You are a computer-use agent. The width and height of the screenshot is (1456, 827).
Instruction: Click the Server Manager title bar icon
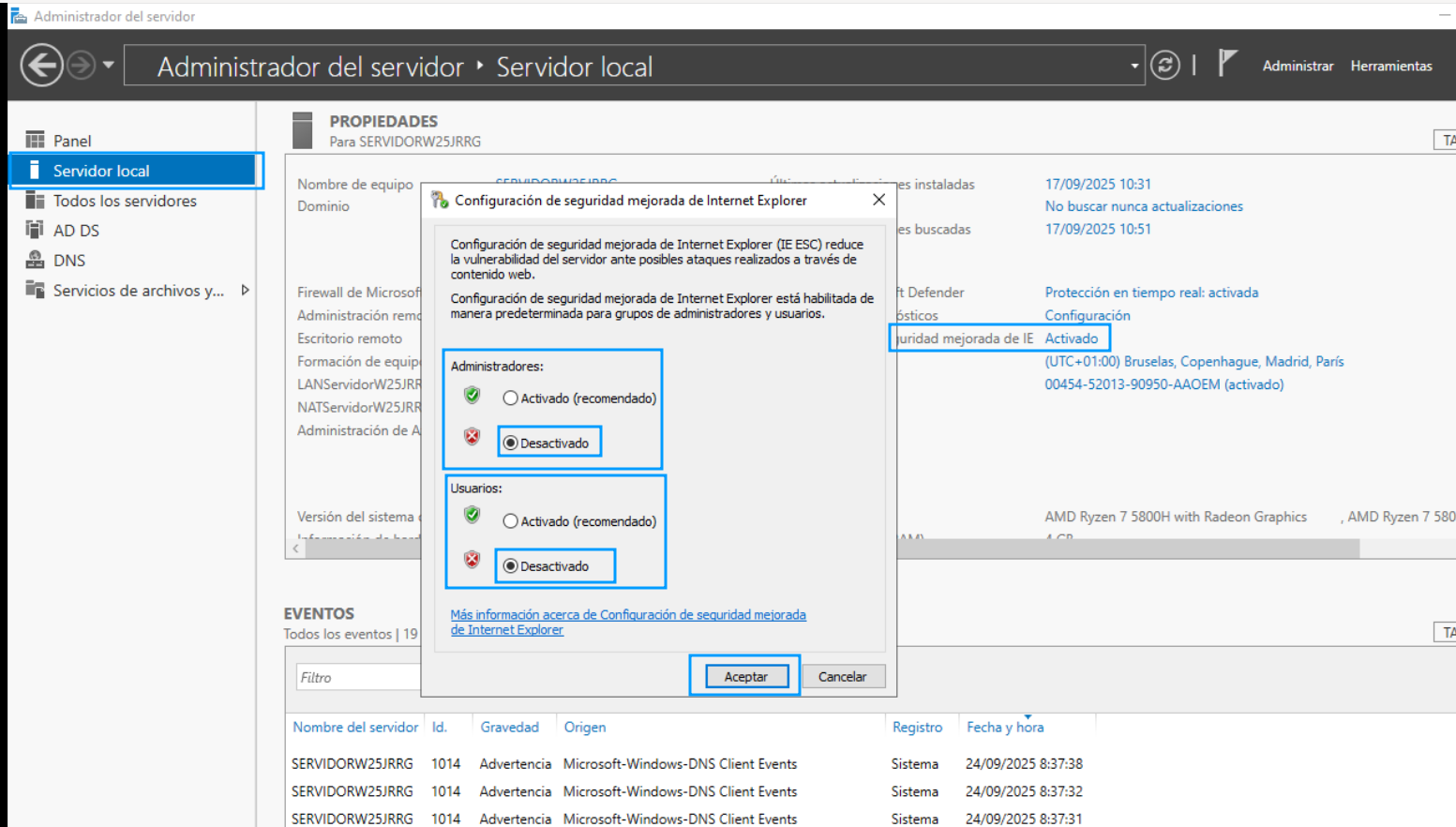(x=18, y=16)
